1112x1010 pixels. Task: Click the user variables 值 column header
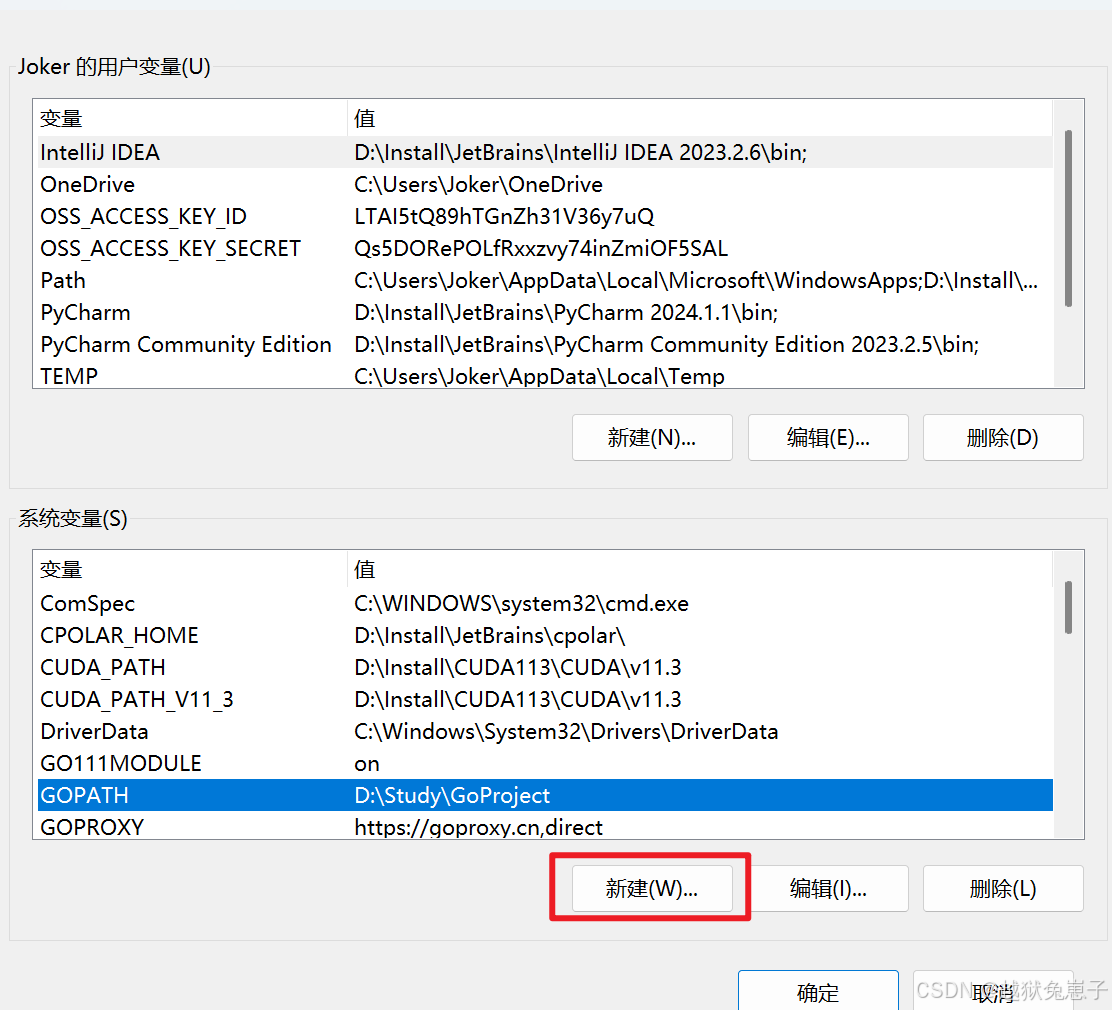pos(700,118)
